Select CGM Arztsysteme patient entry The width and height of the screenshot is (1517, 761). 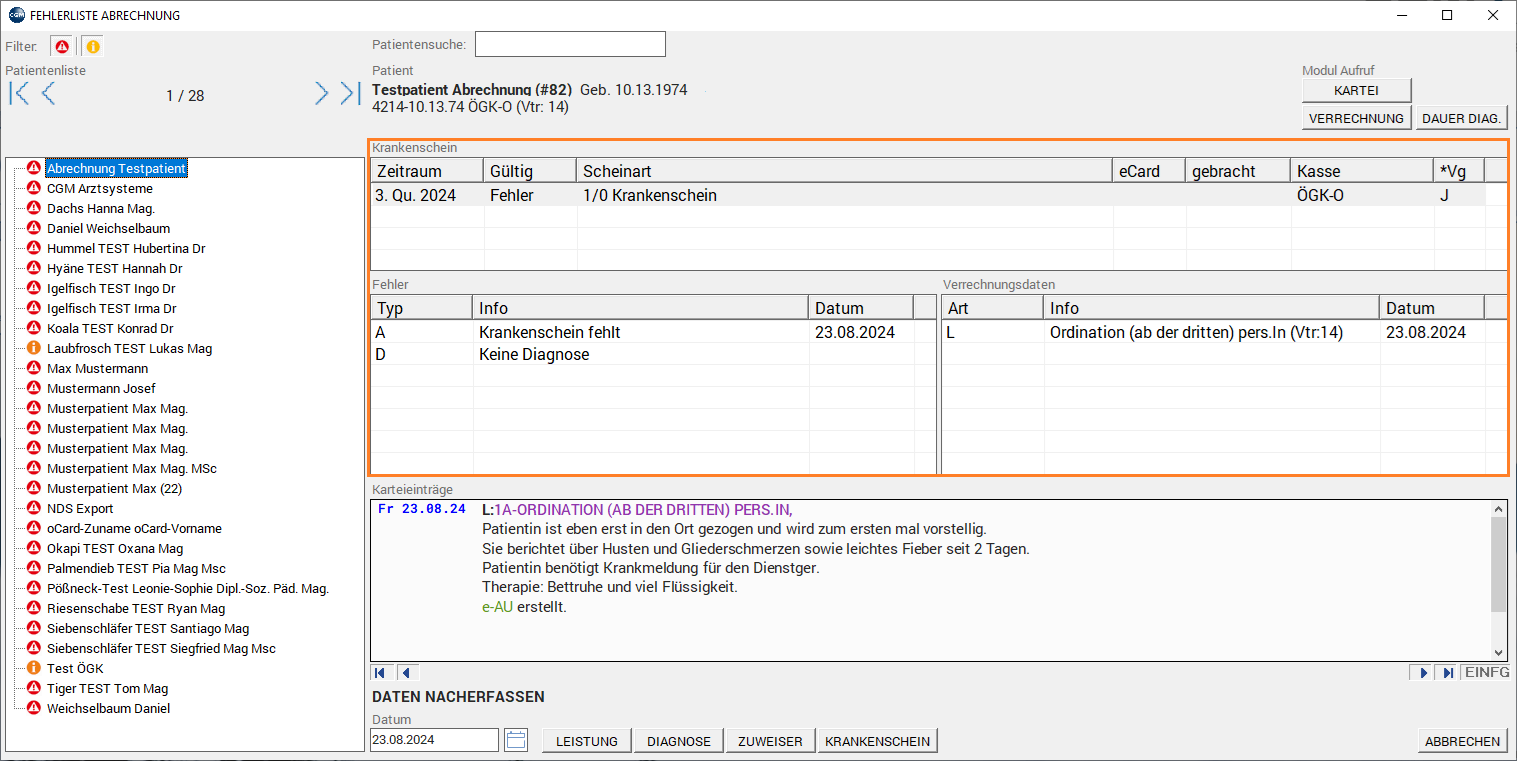100,188
